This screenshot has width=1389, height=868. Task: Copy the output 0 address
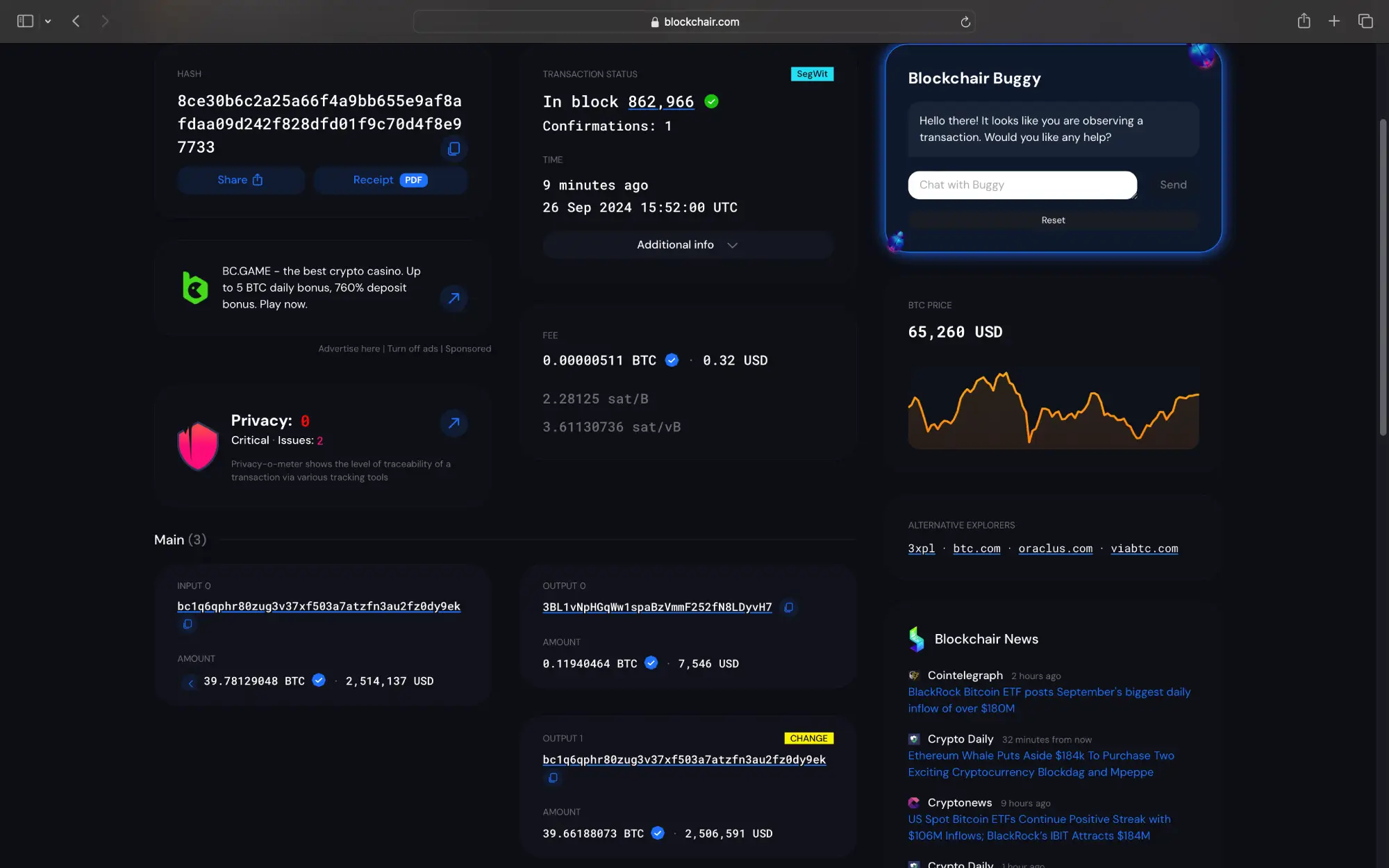788,607
